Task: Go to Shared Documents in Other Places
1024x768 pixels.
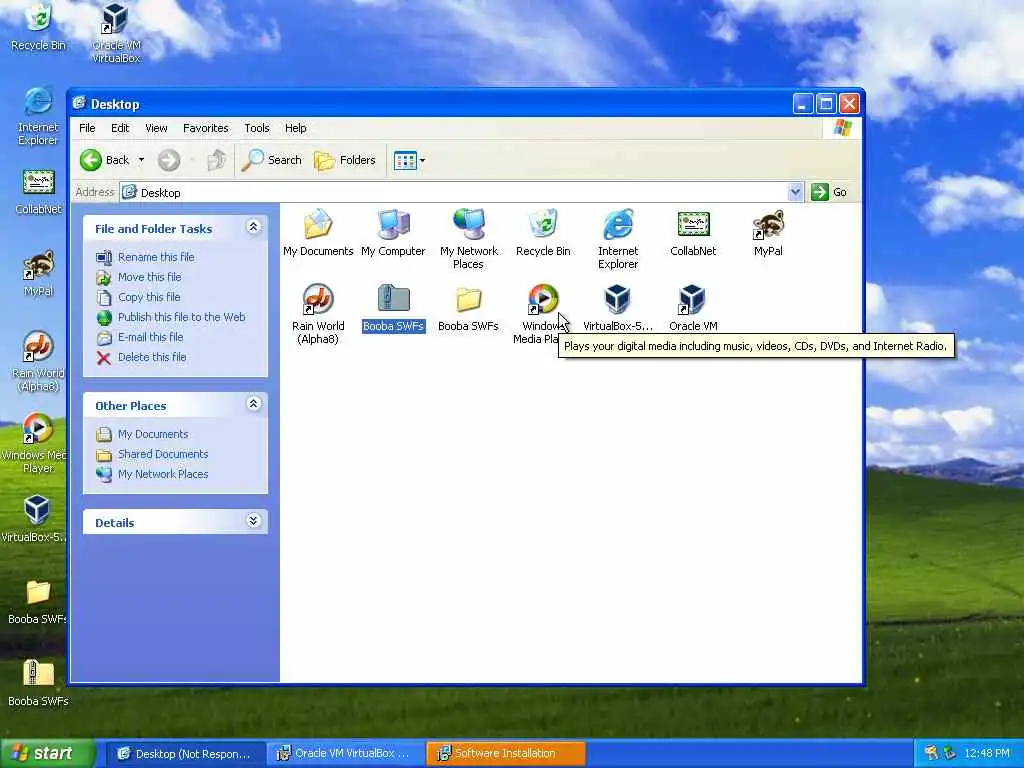Action: click(x=152, y=454)
